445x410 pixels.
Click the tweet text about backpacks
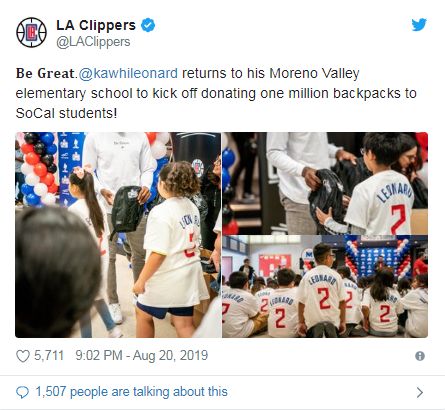click(216, 93)
